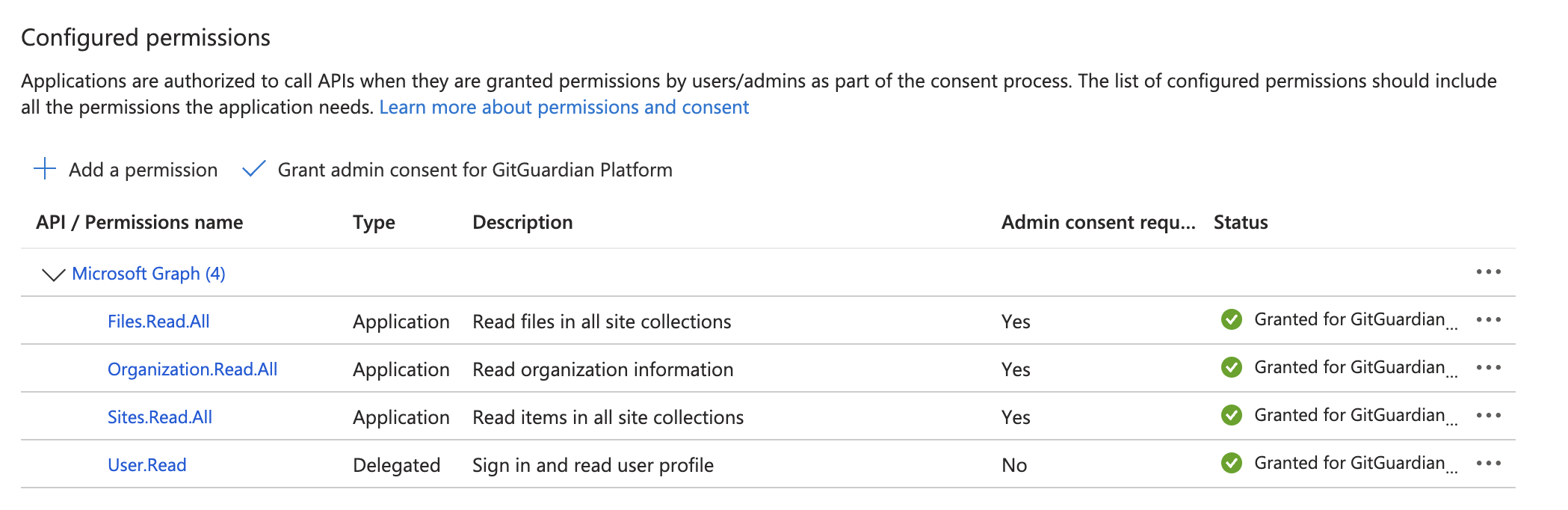The image size is (1568, 510).
Task: Click 'Yes' admin consent value for Organization.Read.All
Action: point(1016,369)
